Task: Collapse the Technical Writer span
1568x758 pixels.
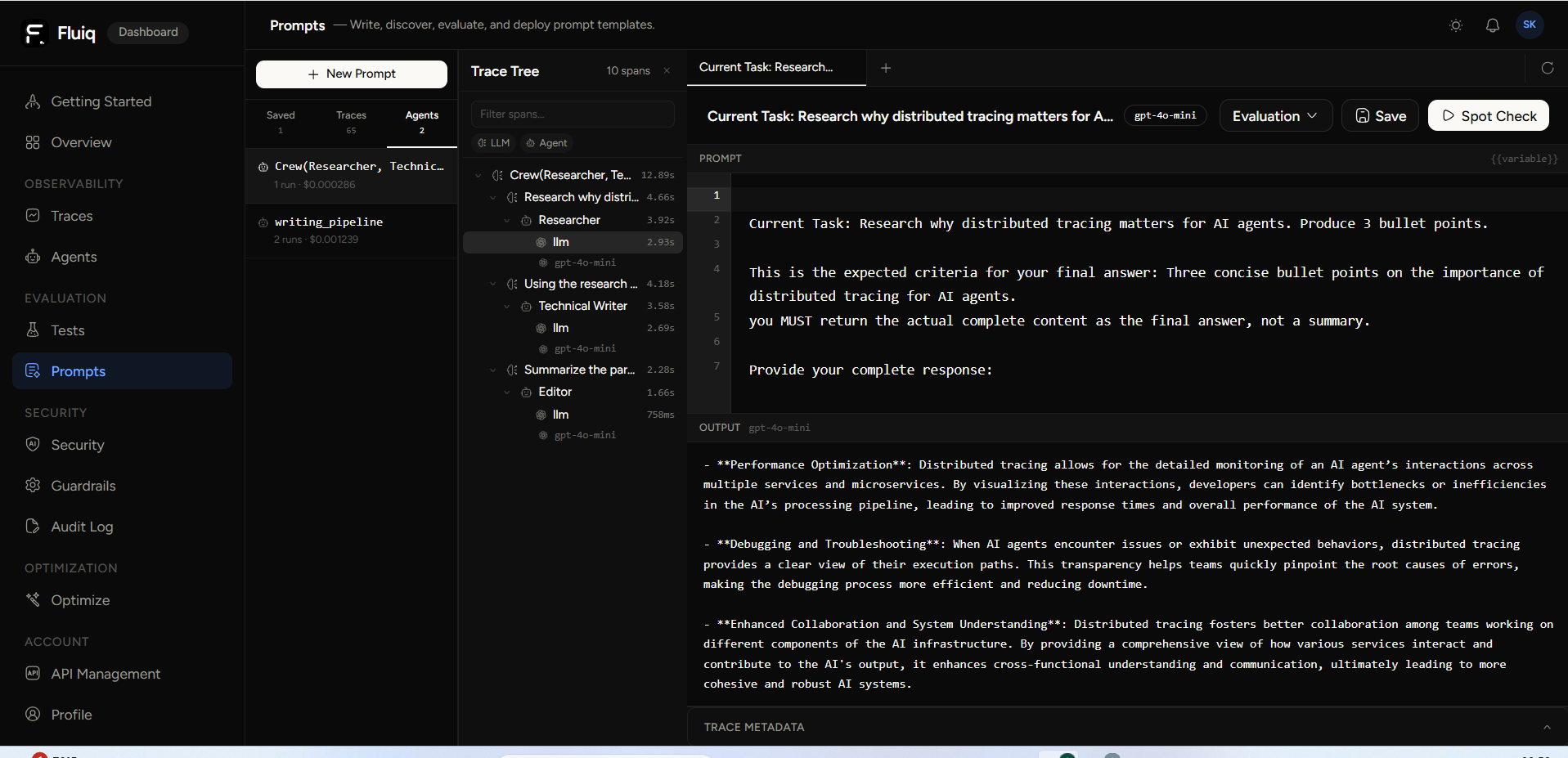Action: coord(507,306)
